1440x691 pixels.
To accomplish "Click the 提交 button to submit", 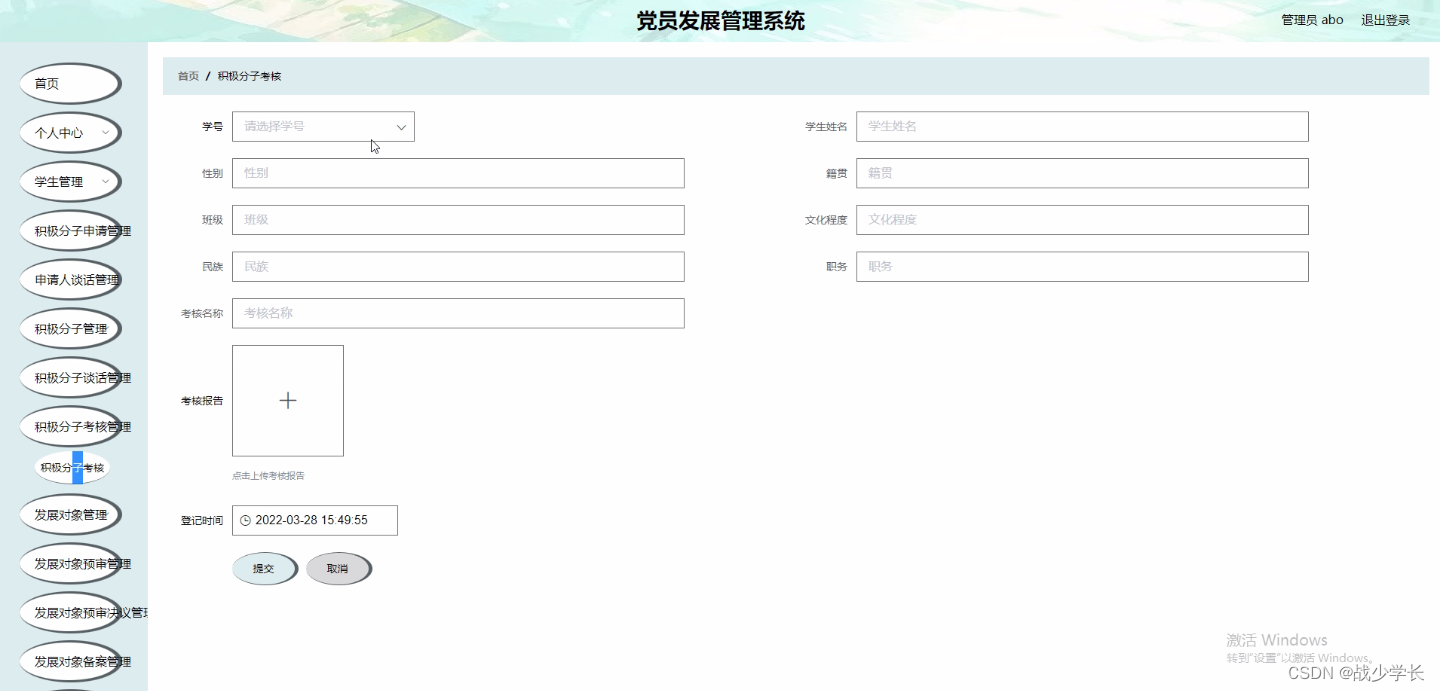I will [x=264, y=568].
